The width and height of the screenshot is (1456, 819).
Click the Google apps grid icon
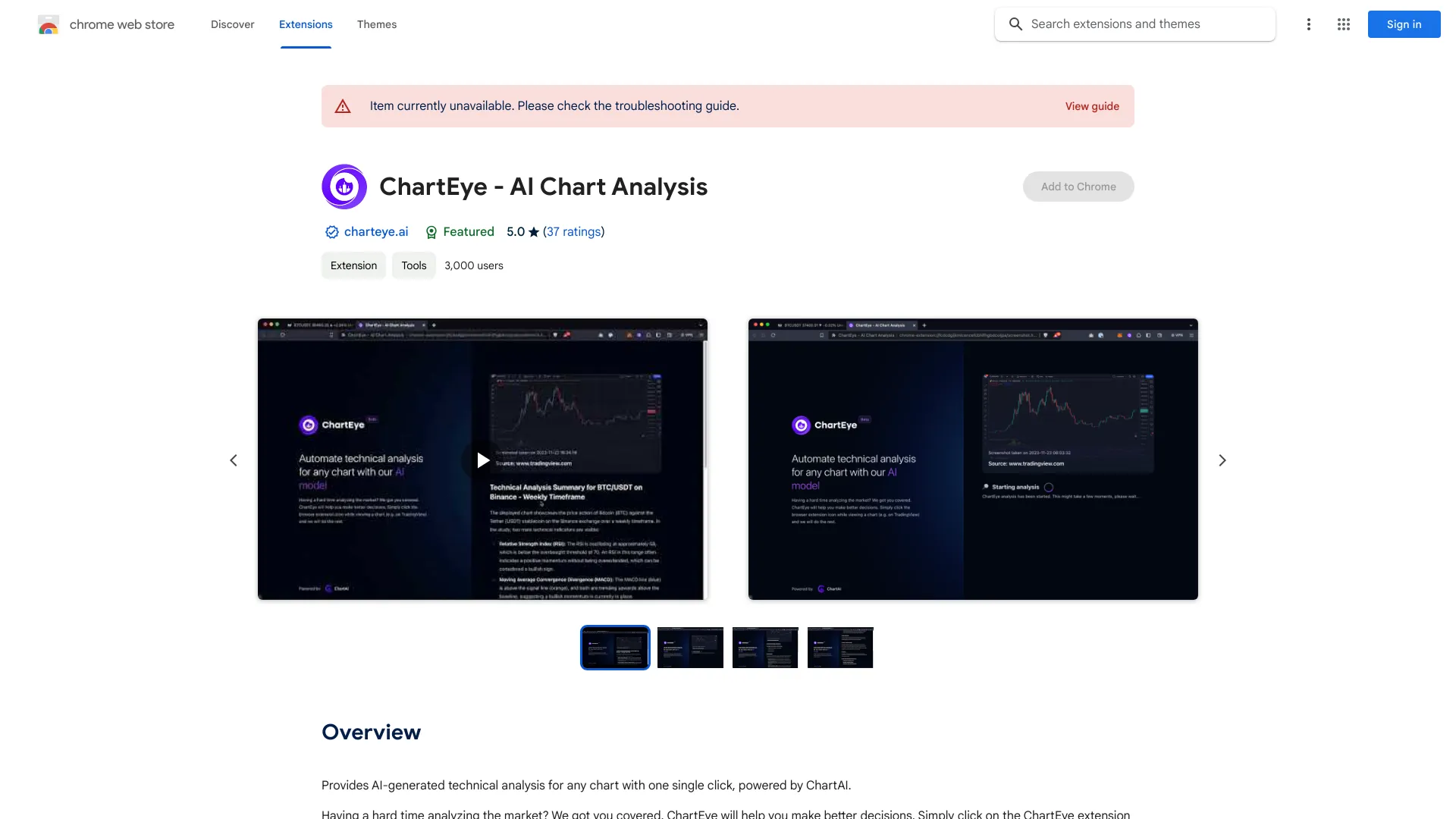(1344, 24)
